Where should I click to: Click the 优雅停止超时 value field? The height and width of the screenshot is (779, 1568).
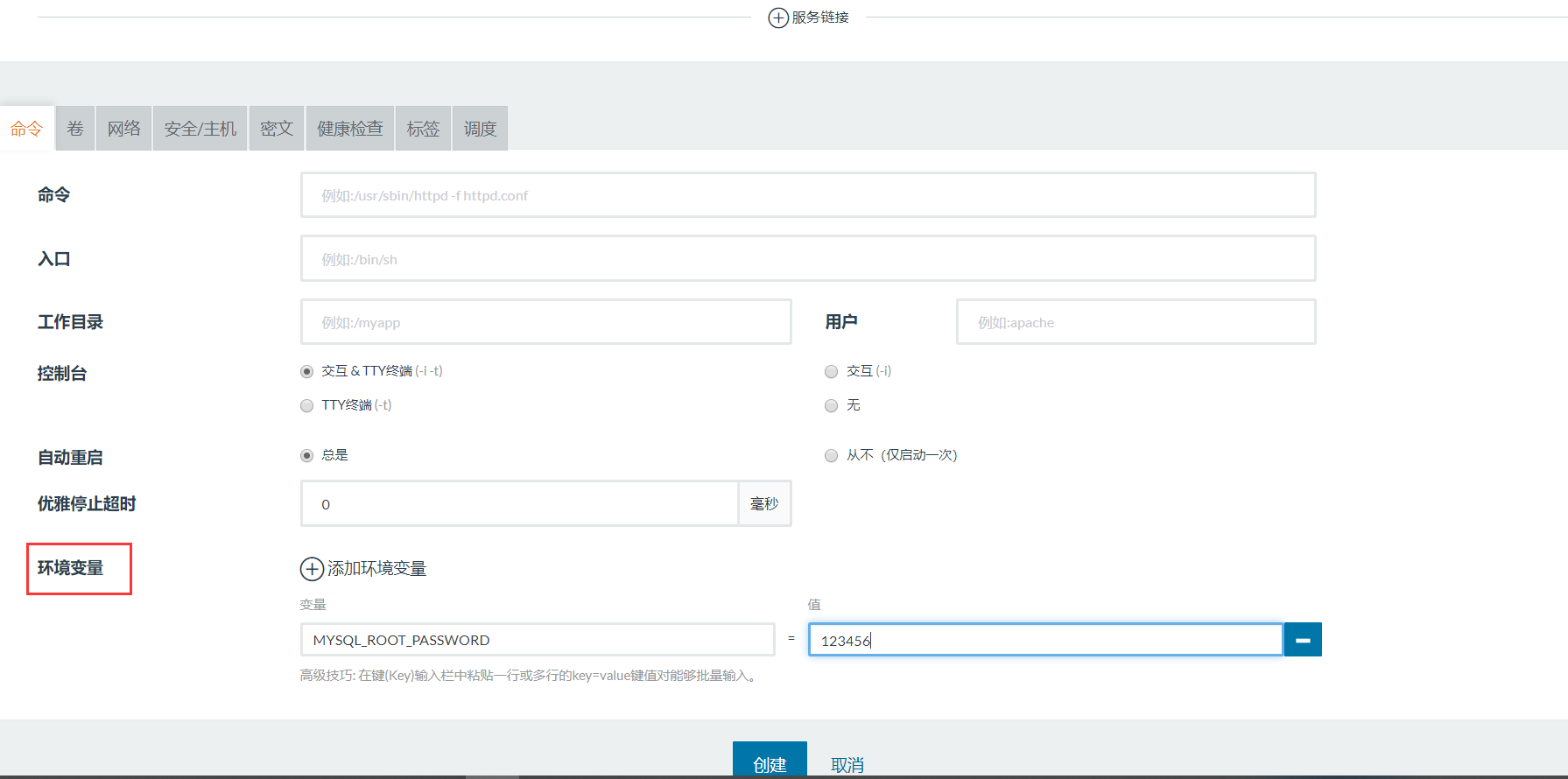pos(520,504)
